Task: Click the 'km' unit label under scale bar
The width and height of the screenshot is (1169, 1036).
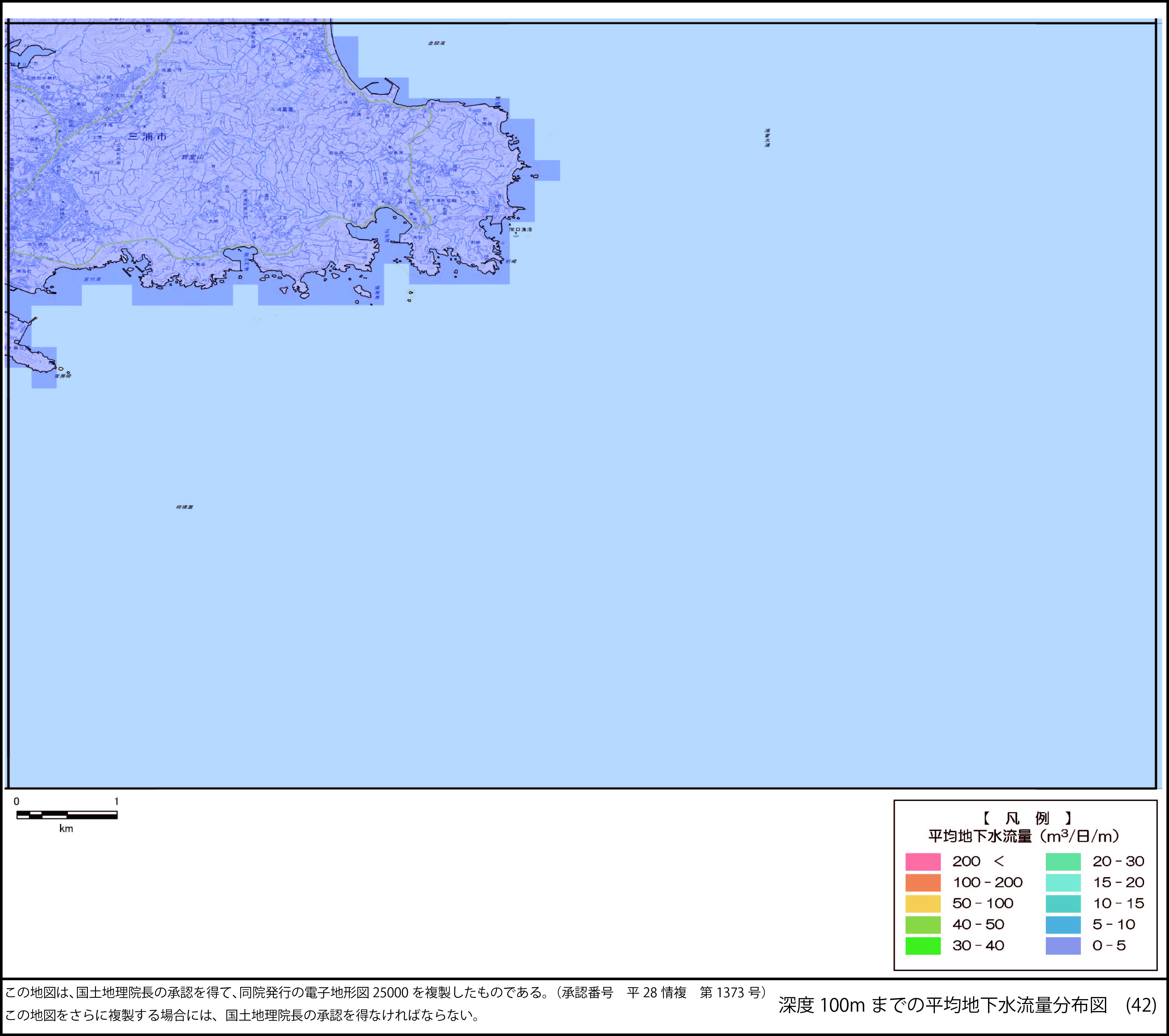Action: [66, 829]
